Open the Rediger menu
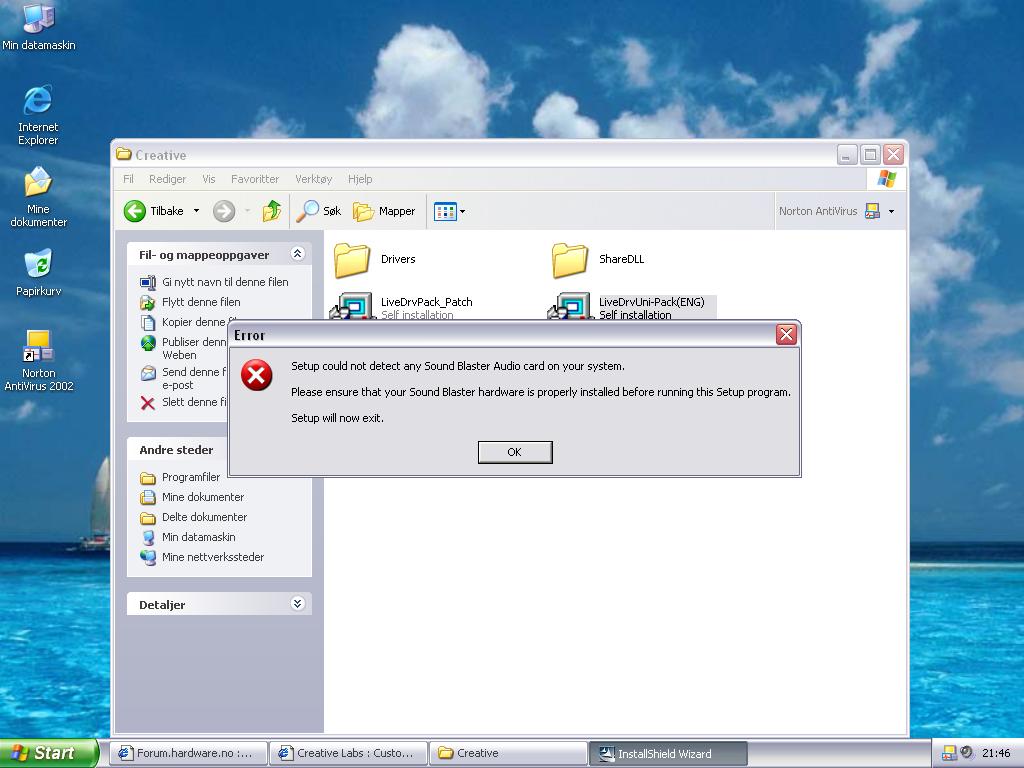The width and height of the screenshot is (1024, 768). tap(167, 179)
